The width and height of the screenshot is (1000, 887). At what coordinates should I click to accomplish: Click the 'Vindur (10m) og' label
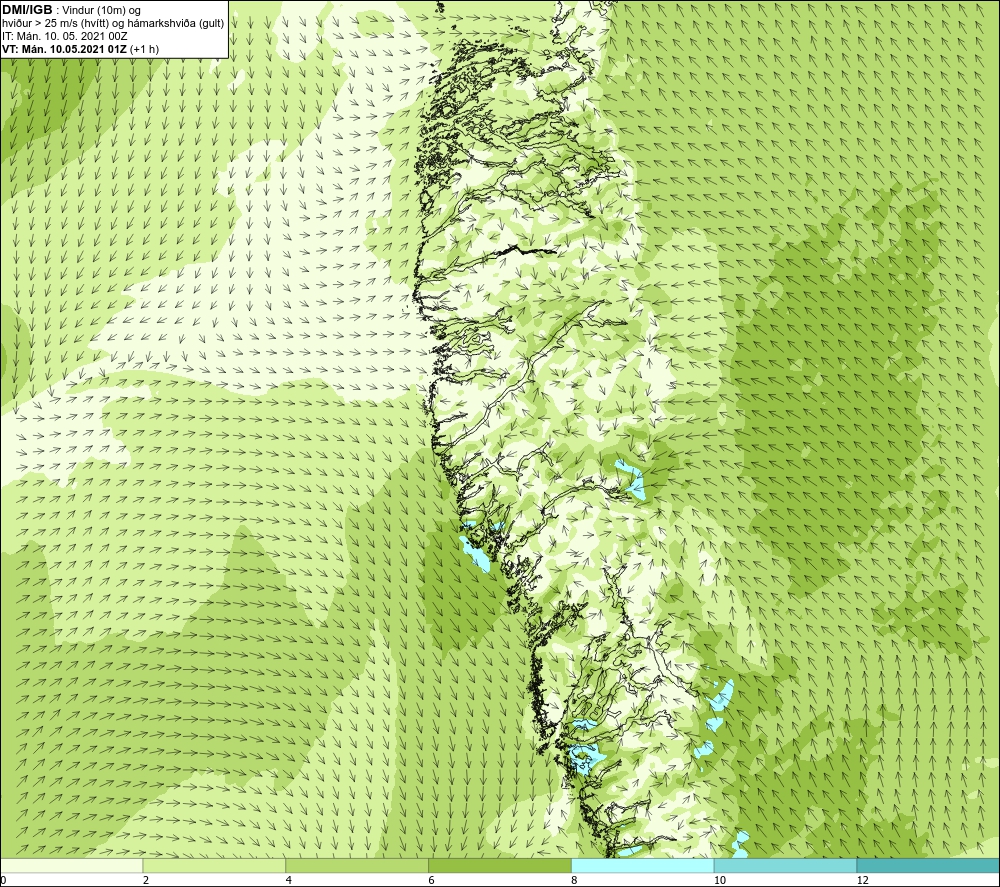point(101,11)
